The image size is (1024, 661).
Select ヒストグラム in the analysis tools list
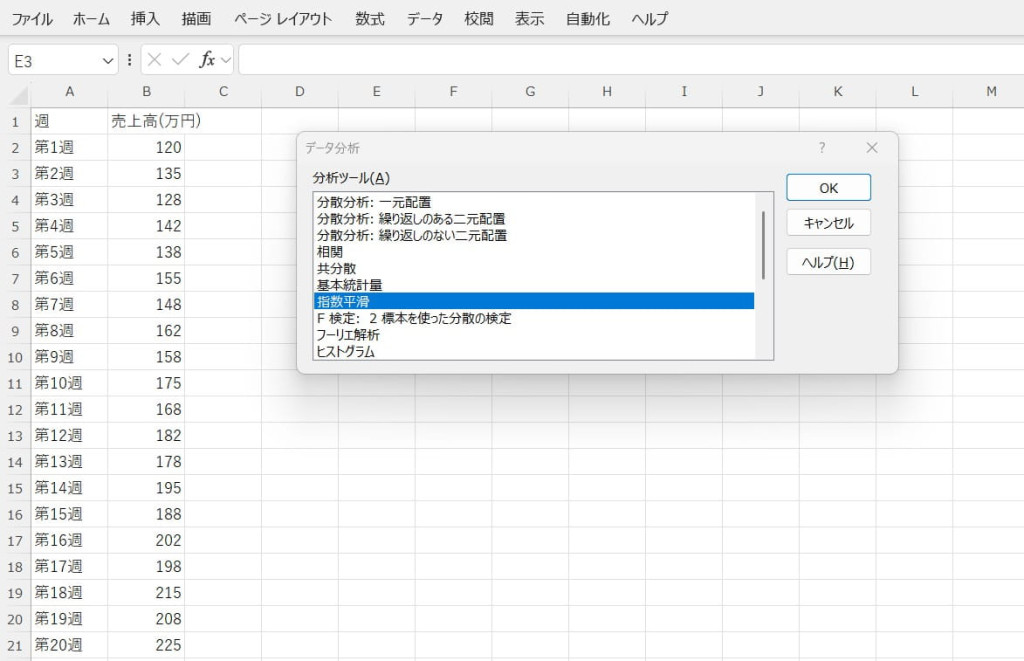(x=346, y=351)
